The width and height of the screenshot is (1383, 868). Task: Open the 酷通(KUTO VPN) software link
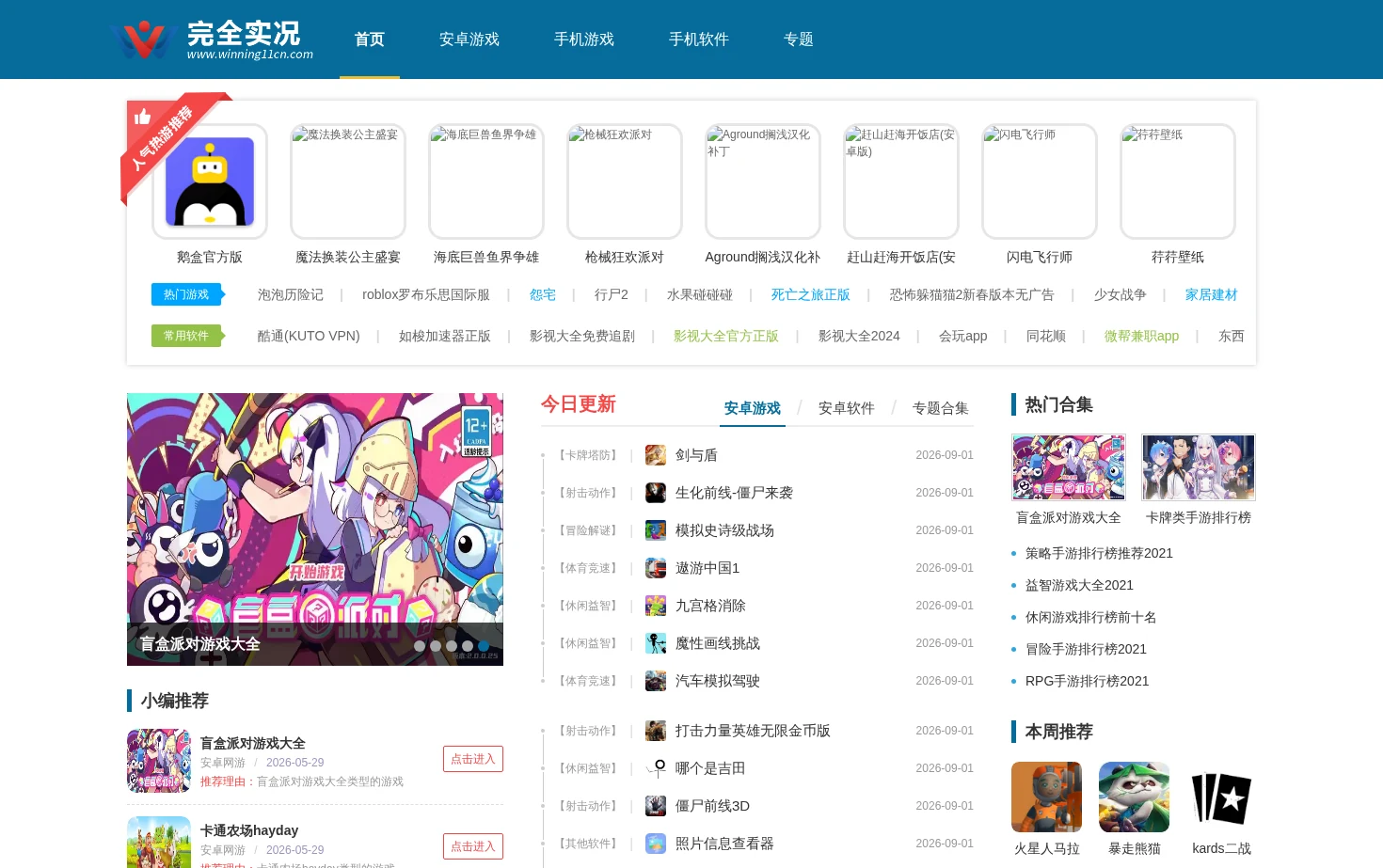(309, 336)
